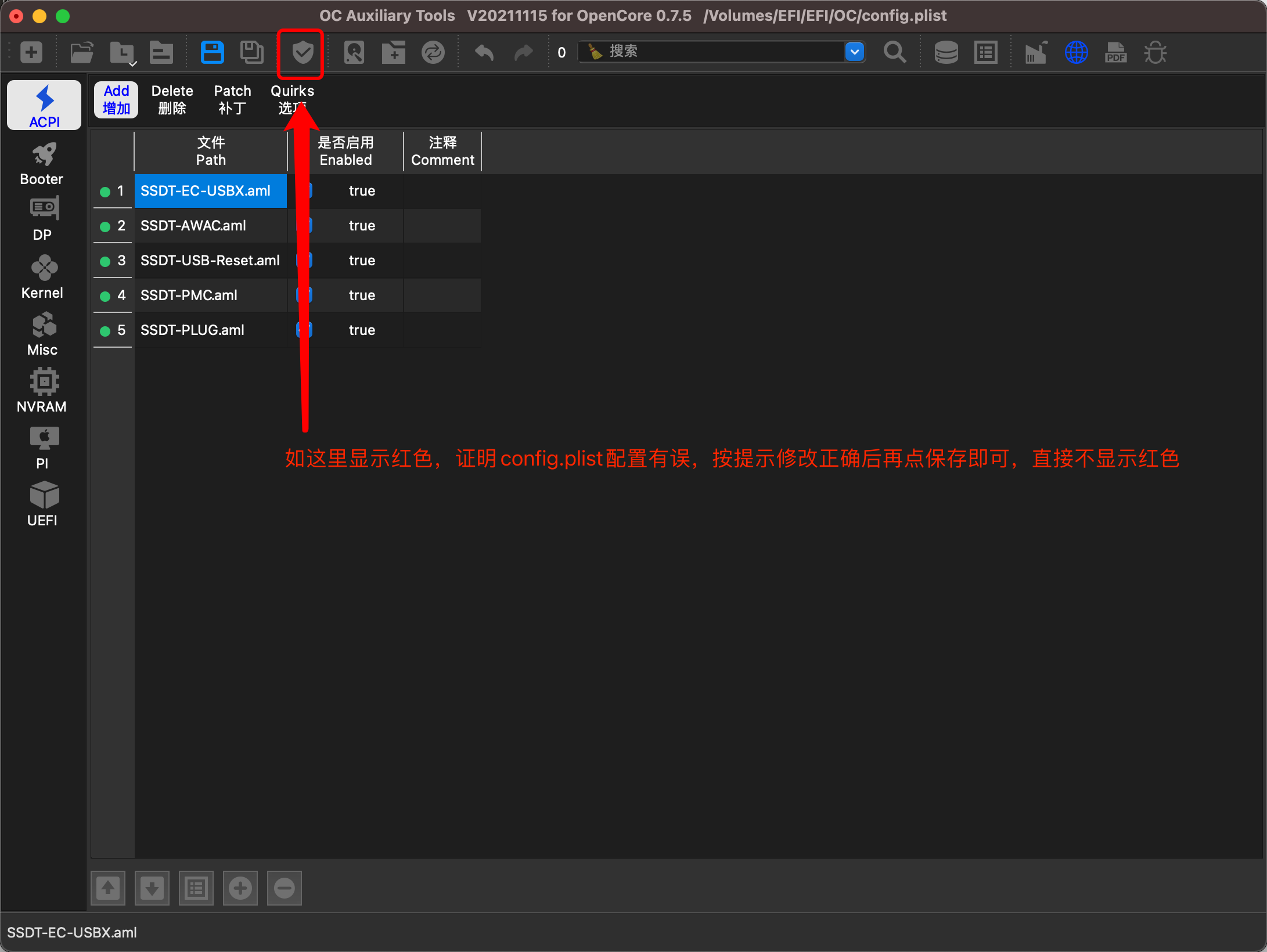1267x952 pixels.
Task: Click the Comment cell of SSDT-AWAC.aml
Action: 442,226
